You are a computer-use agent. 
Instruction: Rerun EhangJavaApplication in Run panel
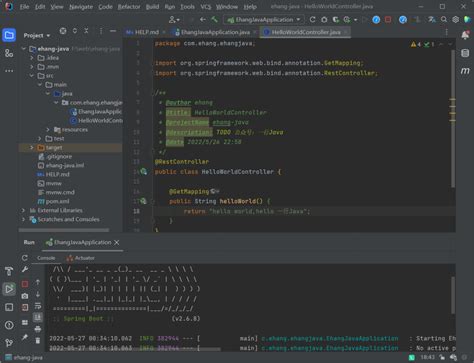click(x=25, y=258)
